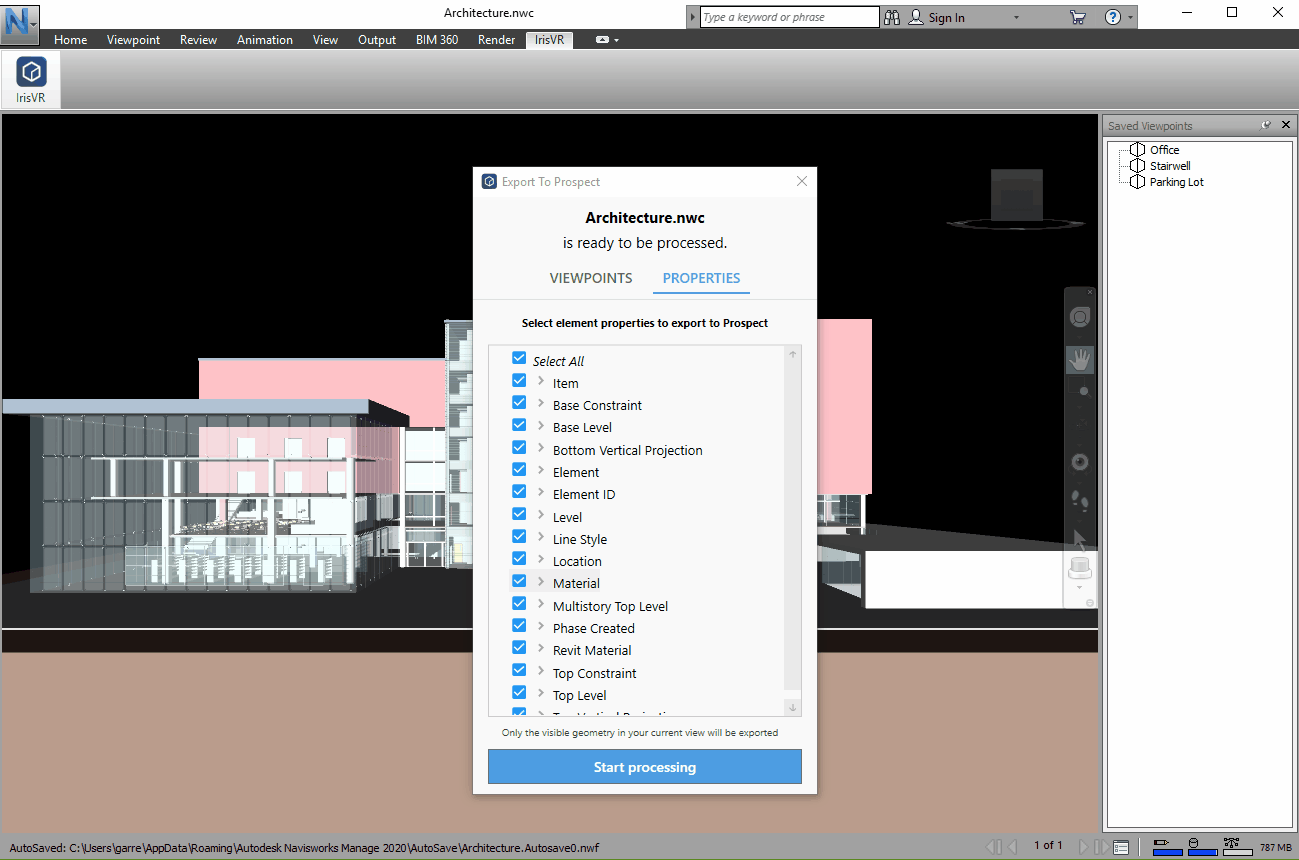Image resolution: width=1299 pixels, height=860 pixels.
Task: Toggle the Material property checkbox
Action: tap(519, 581)
